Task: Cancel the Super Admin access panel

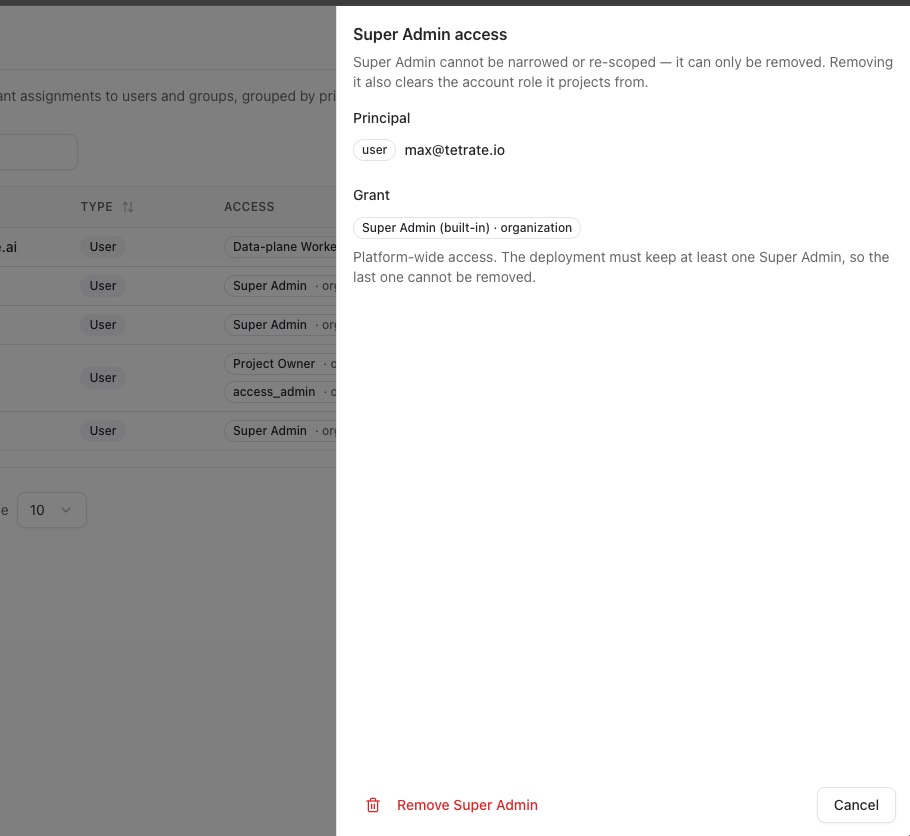Action: 856,805
